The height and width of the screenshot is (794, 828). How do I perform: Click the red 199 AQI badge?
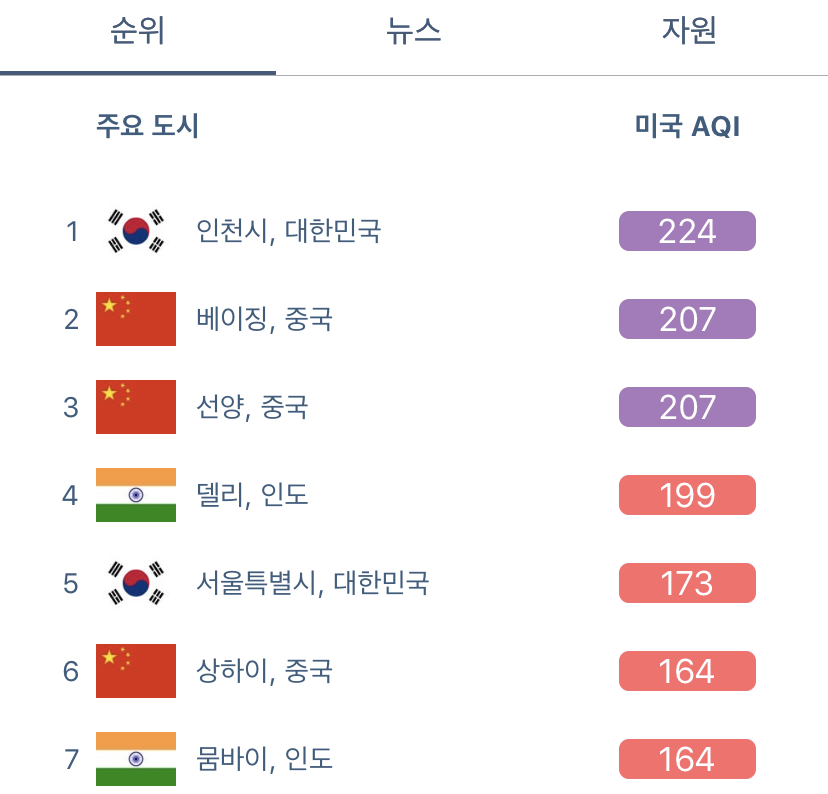click(x=687, y=495)
